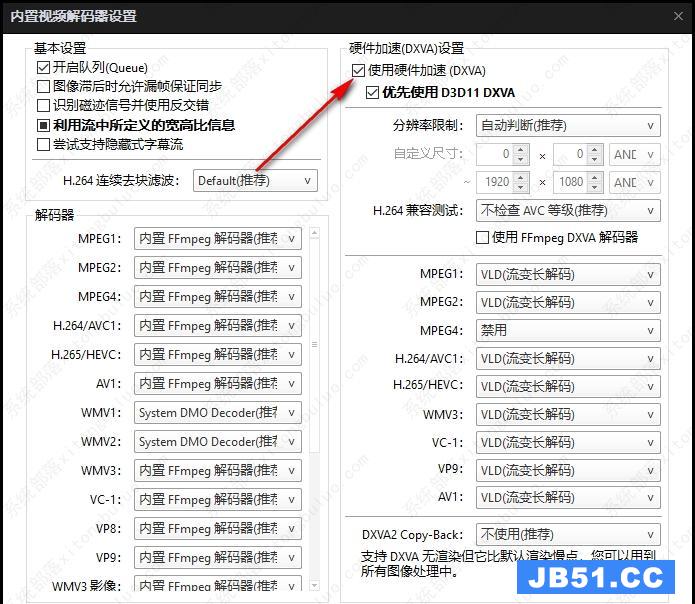Uncheck 使用硬件加速 (DXVA) checkbox
This screenshot has height=604, width=695.
tap(359, 71)
